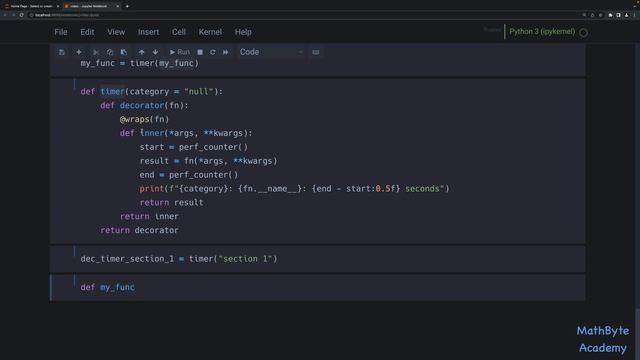Image resolution: width=640 pixels, height=360 pixels.
Task: Restart the kernel with circular arrow icon
Action: [x=213, y=52]
